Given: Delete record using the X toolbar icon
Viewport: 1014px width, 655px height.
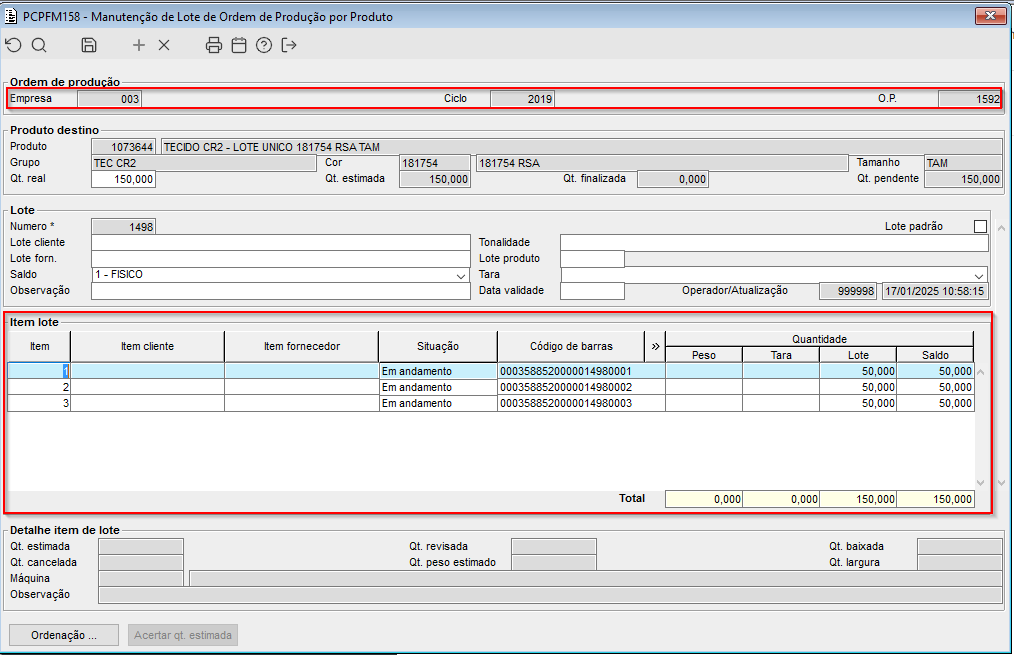Looking at the screenshot, I should pyautogui.click(x=164, y=45).
